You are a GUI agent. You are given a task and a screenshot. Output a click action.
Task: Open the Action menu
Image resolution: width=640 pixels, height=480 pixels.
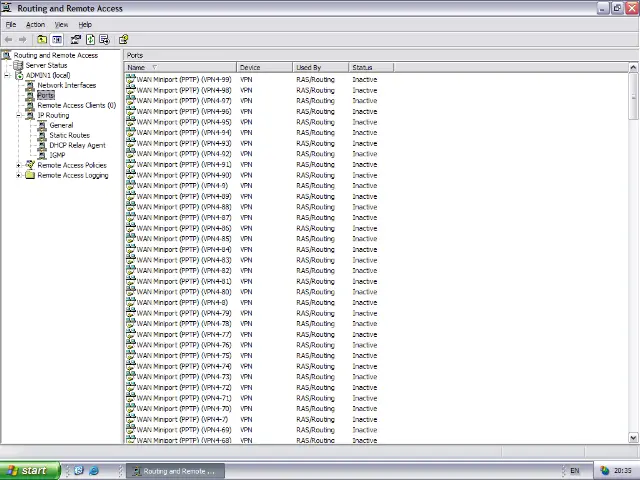pyautogui.click(x=36, y=24)
